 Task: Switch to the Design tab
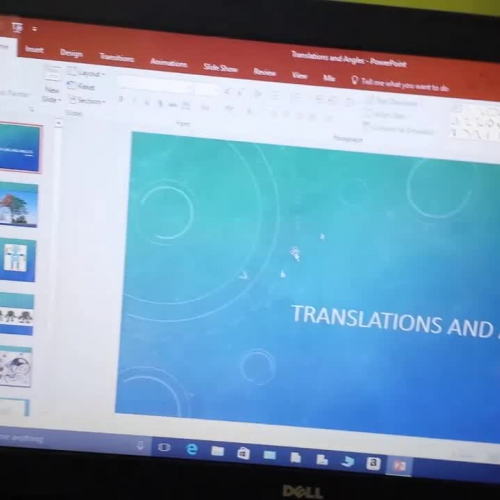click(71, 53)
